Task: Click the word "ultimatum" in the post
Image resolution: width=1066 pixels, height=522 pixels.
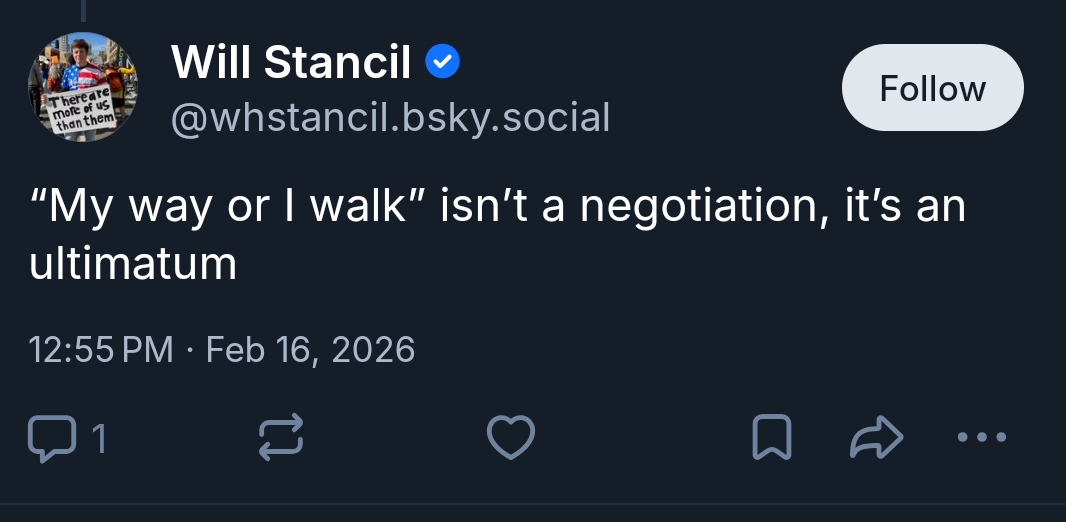Action: 133,264
